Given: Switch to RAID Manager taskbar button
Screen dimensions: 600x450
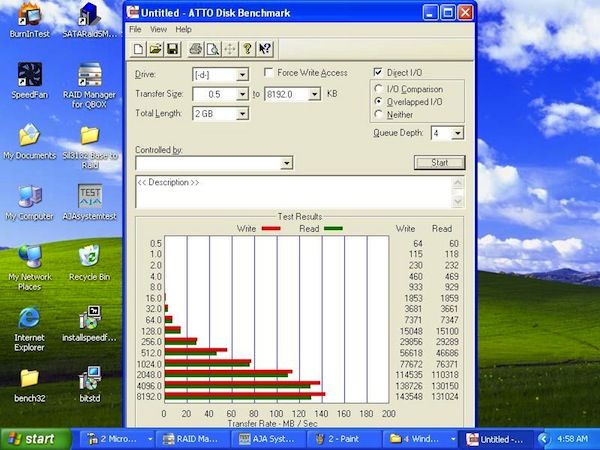Looking at the screenshot, I should coord(194,439).
